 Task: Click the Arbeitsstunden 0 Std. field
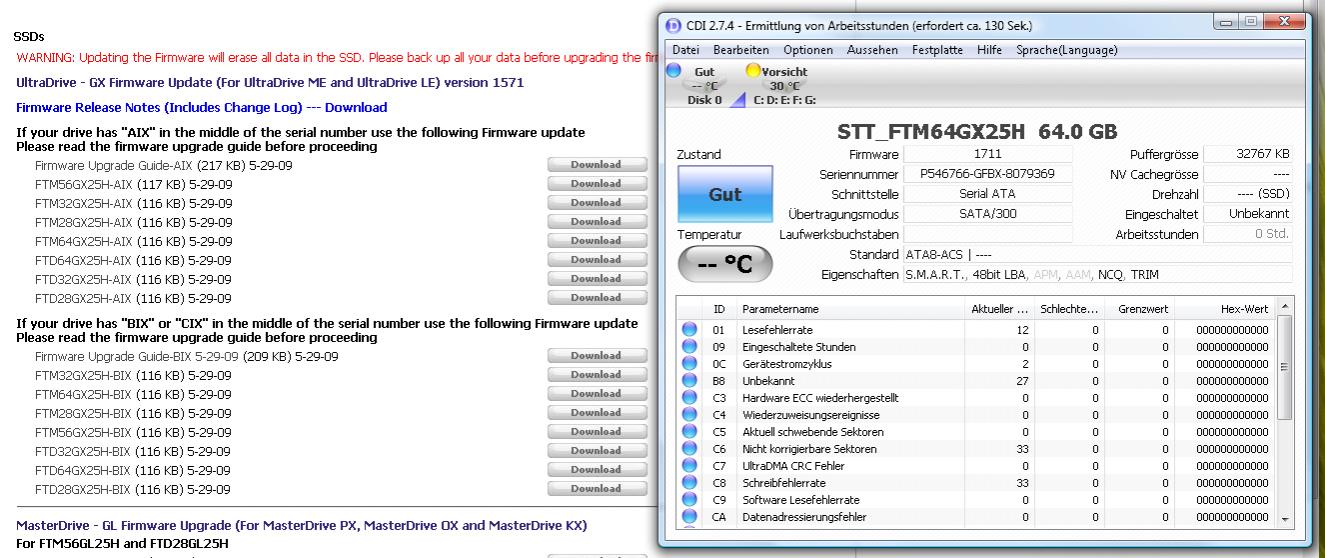click(1247, 234)
